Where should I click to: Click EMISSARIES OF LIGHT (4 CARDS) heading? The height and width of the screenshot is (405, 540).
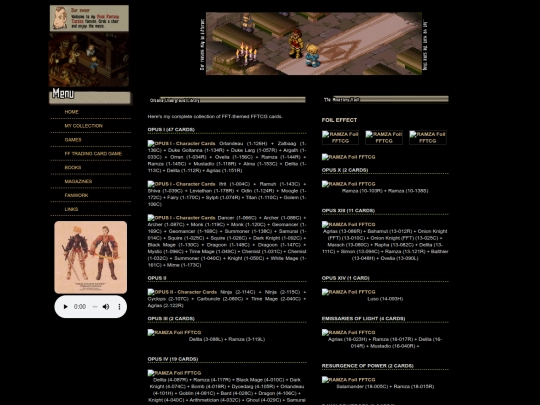[x=363, y=319]
